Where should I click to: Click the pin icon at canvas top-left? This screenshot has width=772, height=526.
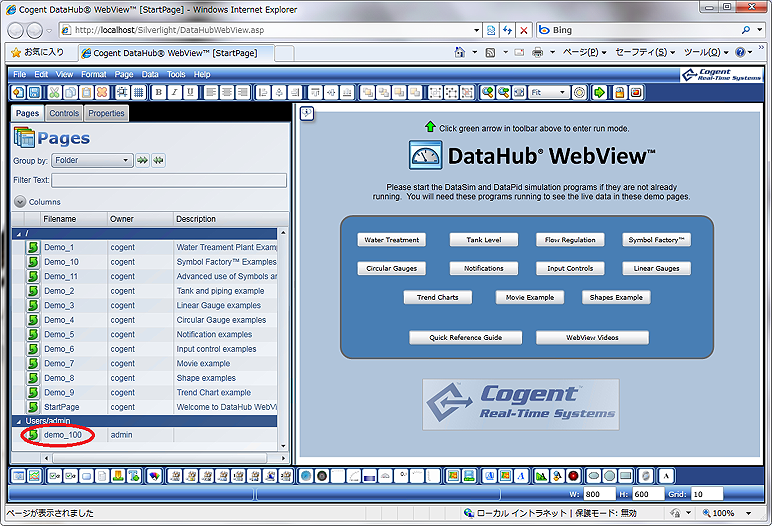(x=307, y=114)
